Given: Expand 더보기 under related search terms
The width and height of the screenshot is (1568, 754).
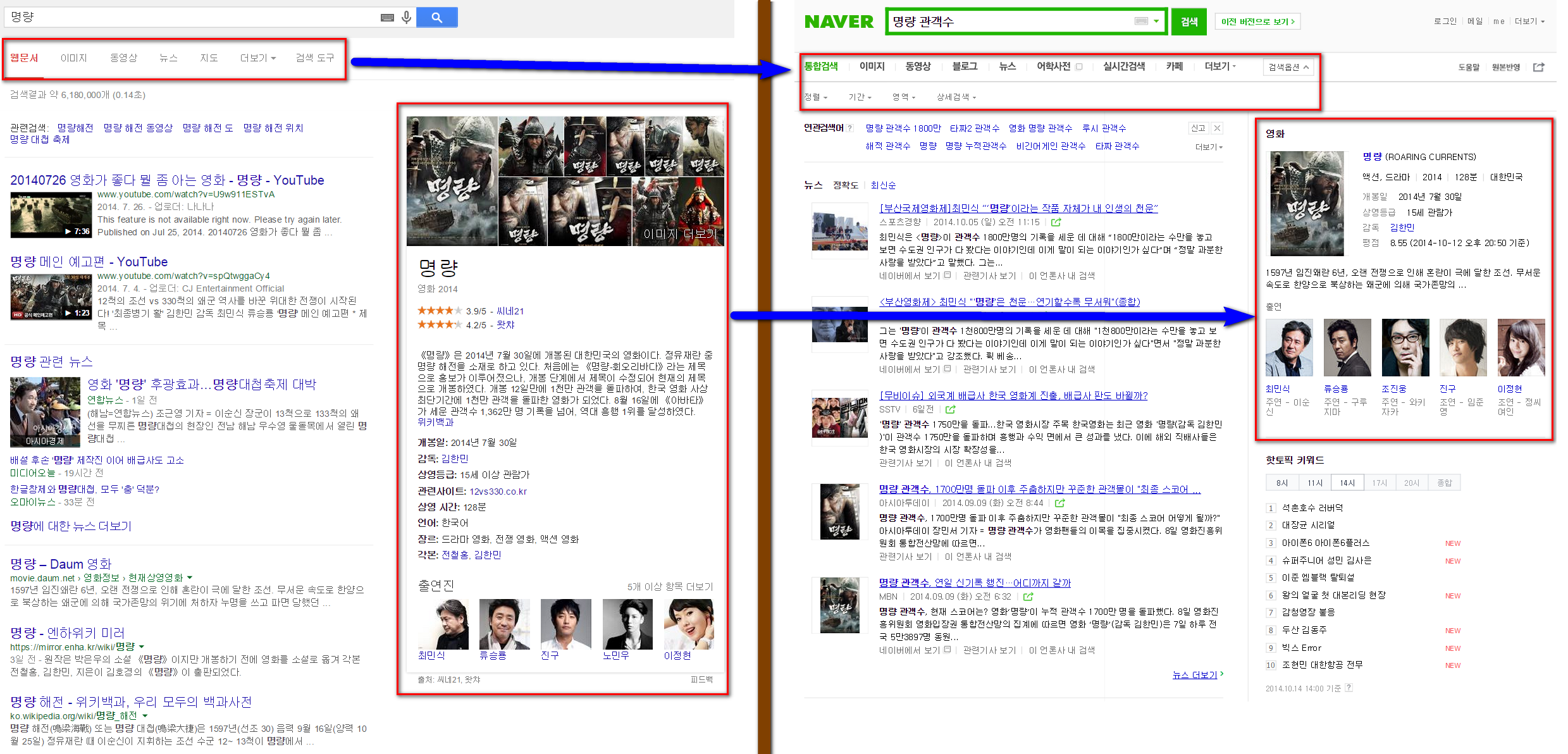Looking at the screenshot, I should pos(1209,147).
